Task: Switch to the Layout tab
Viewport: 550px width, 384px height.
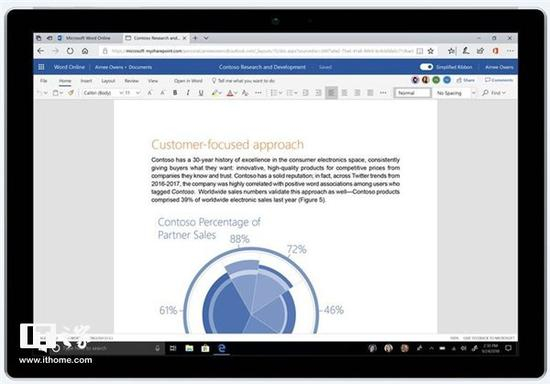Action: click(108, 81)
